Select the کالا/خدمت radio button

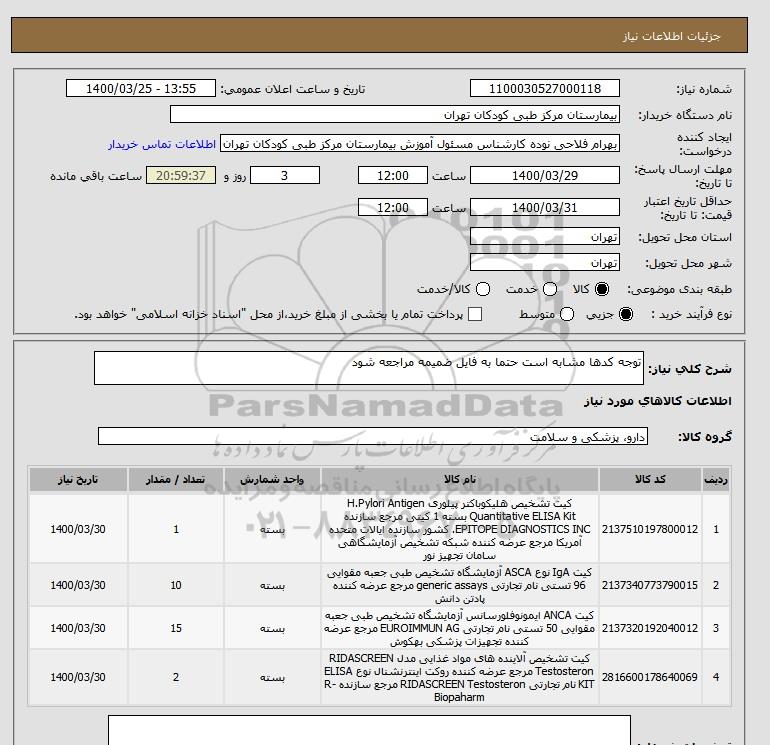coord(483,289)
